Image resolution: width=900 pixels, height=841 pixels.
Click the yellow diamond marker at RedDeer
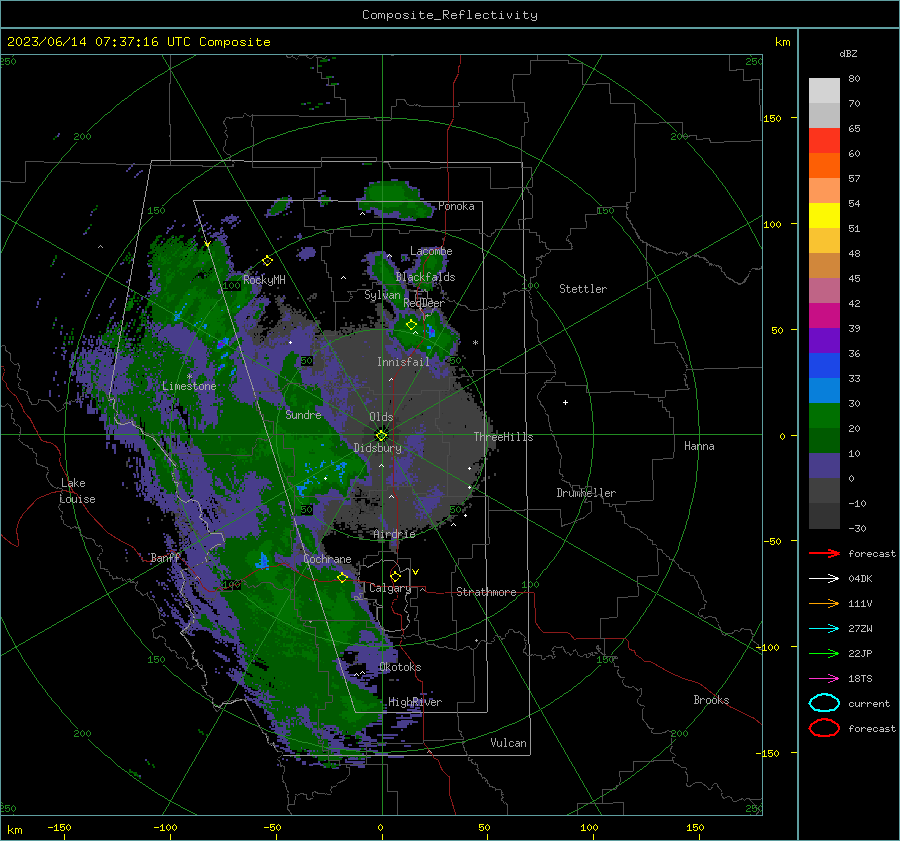coord(411,325)
